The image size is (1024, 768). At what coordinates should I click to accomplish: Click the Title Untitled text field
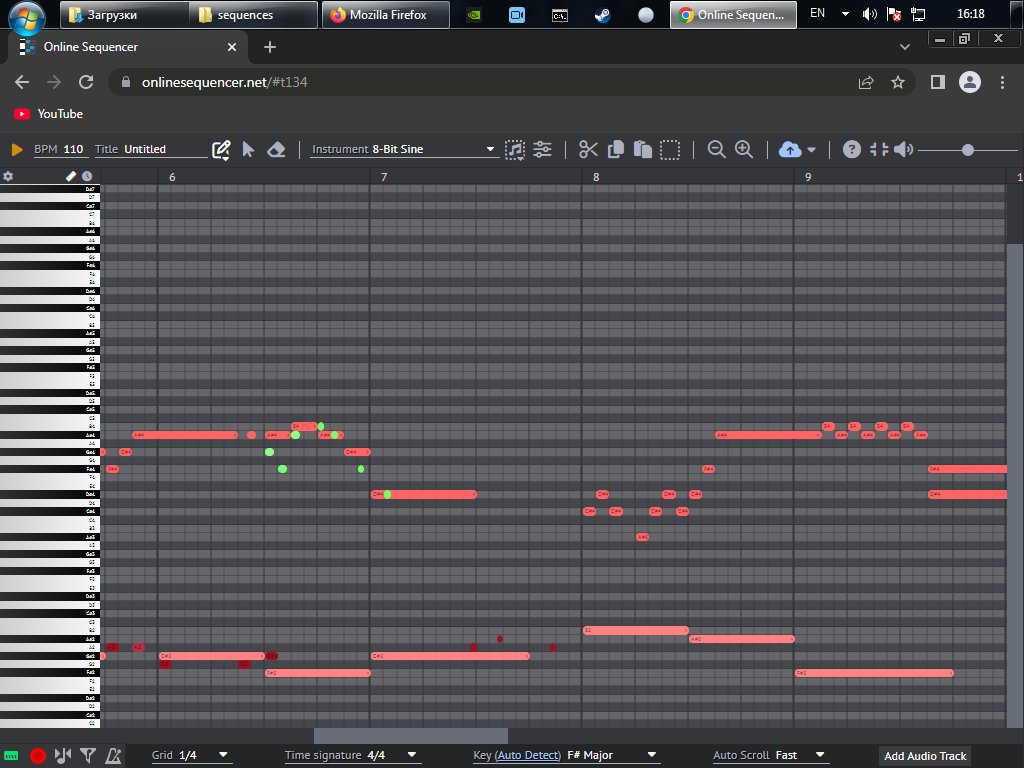tap(165, 150)
